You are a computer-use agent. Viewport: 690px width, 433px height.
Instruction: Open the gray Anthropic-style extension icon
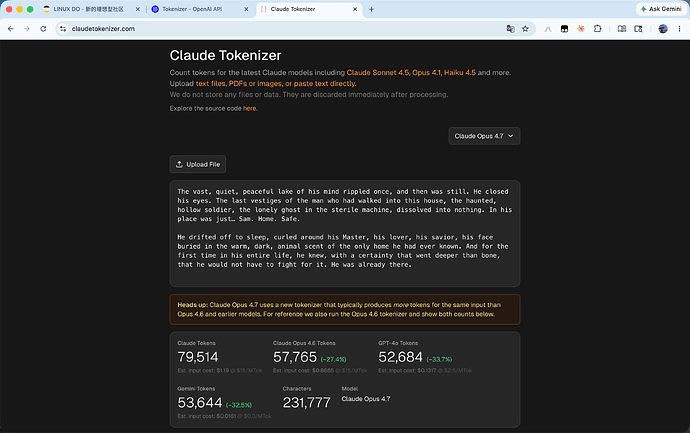pyautogui.click(x=548, y=29)
